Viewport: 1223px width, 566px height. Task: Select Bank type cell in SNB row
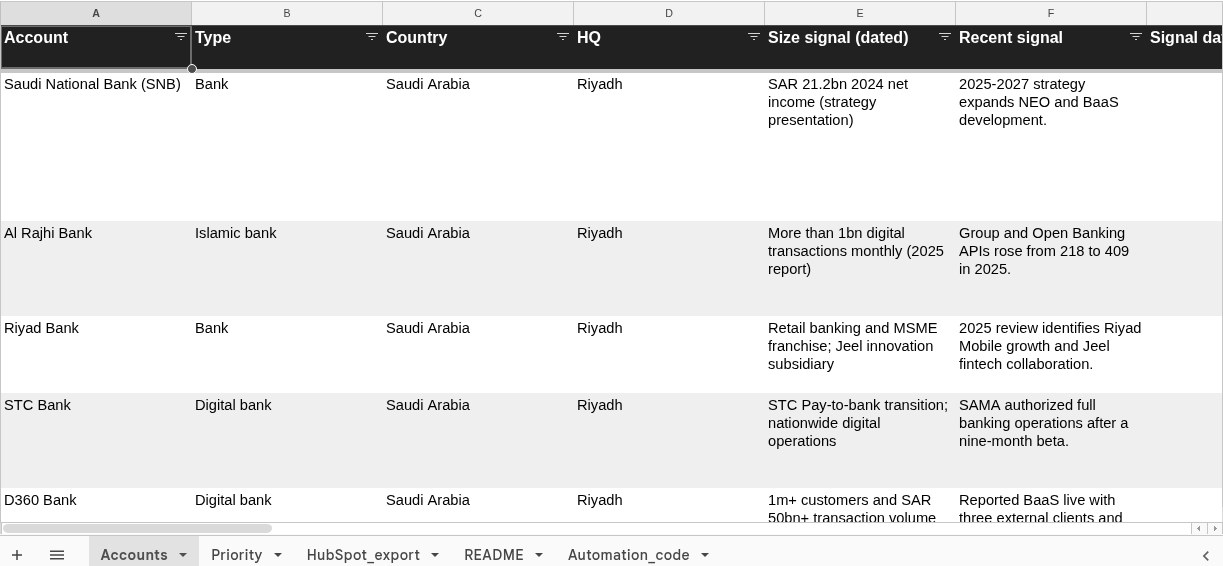point(287,147)
